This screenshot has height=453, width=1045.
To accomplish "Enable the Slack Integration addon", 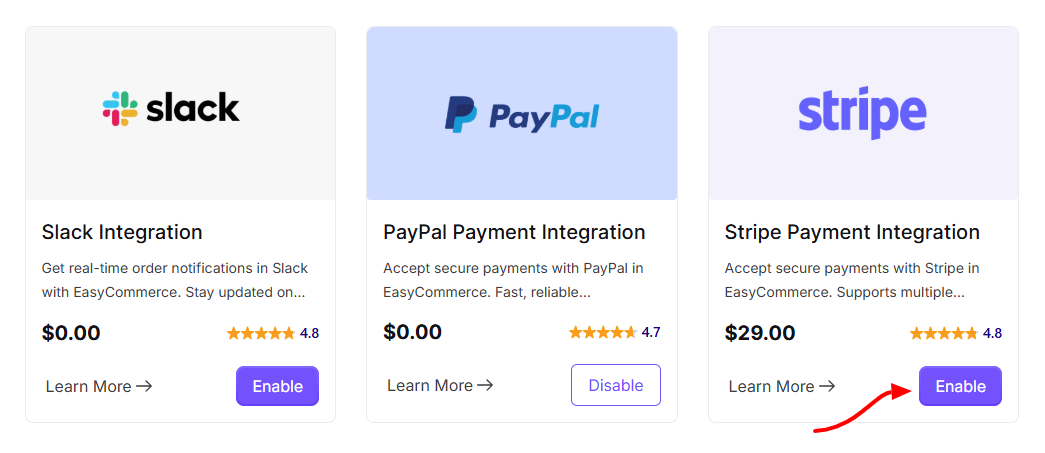I will coord(277,386).
